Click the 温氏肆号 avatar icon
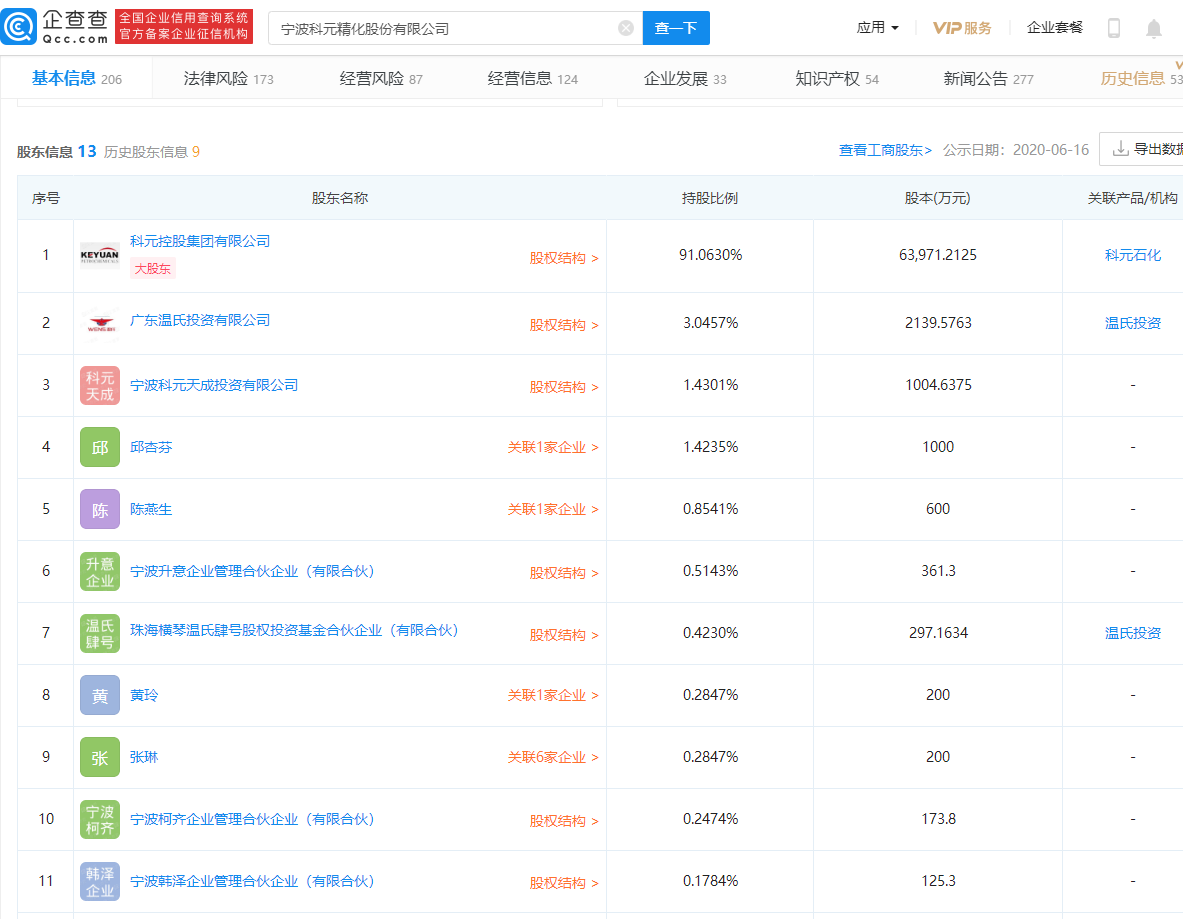 100,633
